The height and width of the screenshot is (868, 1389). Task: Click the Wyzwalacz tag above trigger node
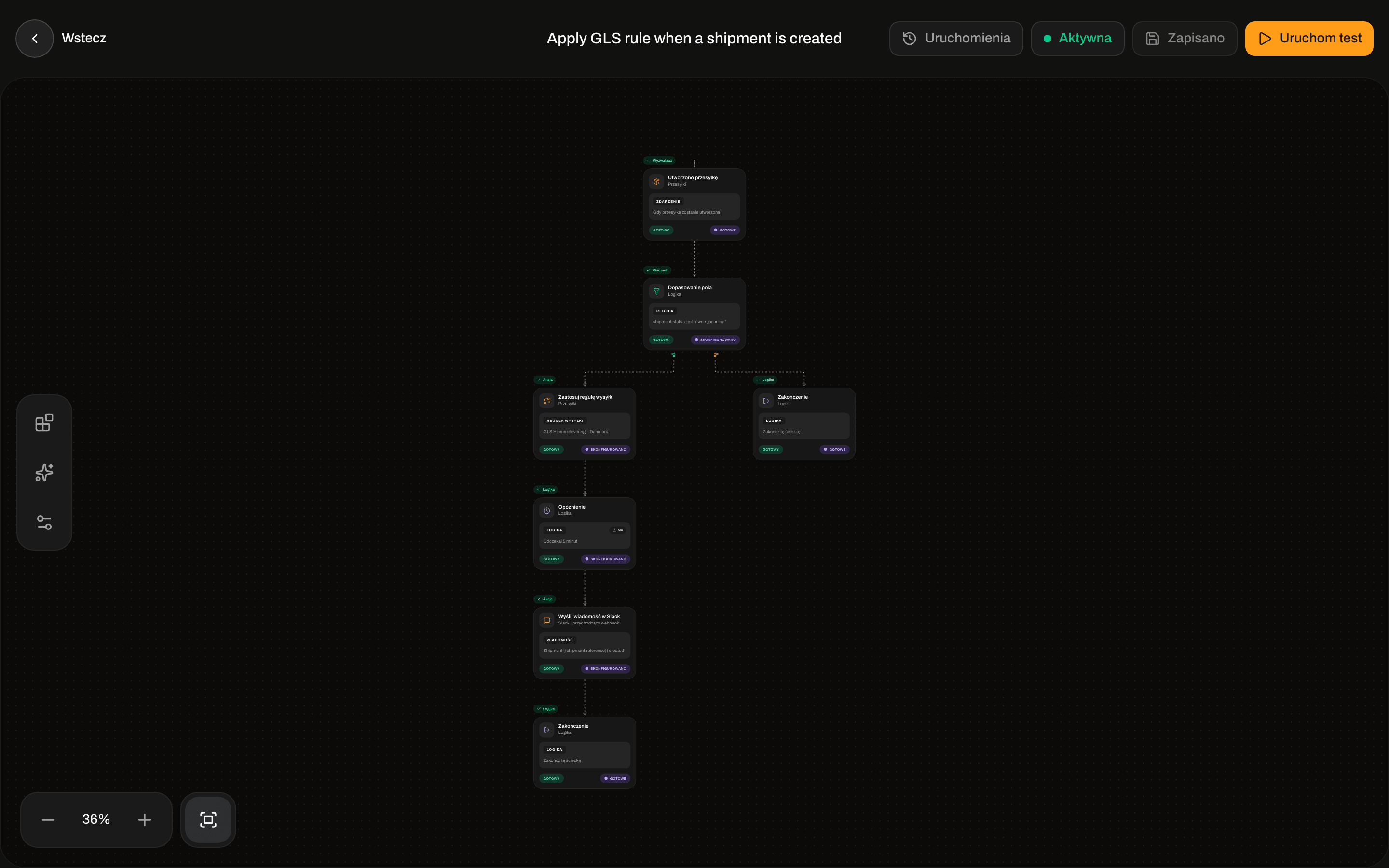[x=659, y=160]
